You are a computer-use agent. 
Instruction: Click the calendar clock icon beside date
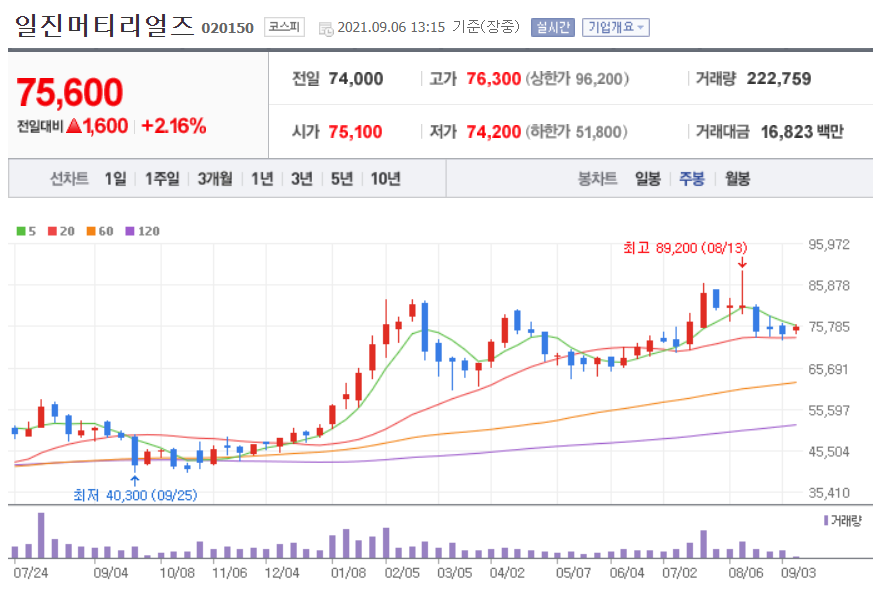pyautogui.click(x=326, y=28)
